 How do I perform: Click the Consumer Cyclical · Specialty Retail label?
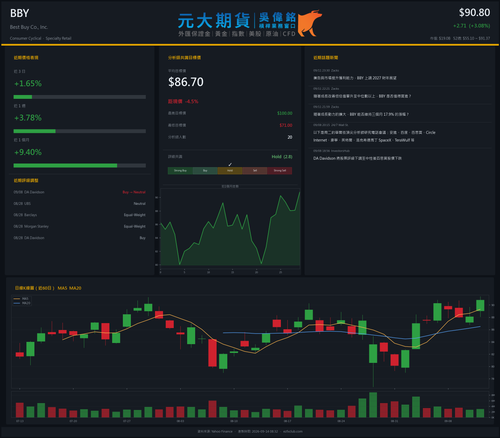tap(40, 38)
